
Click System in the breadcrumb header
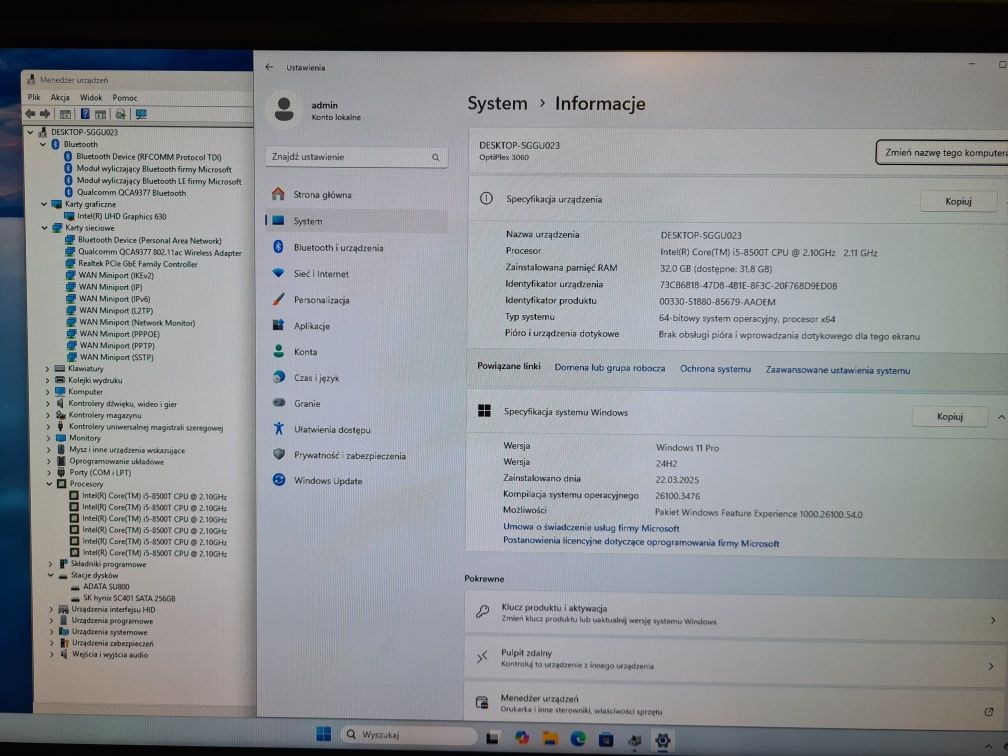tap(497, 104)
